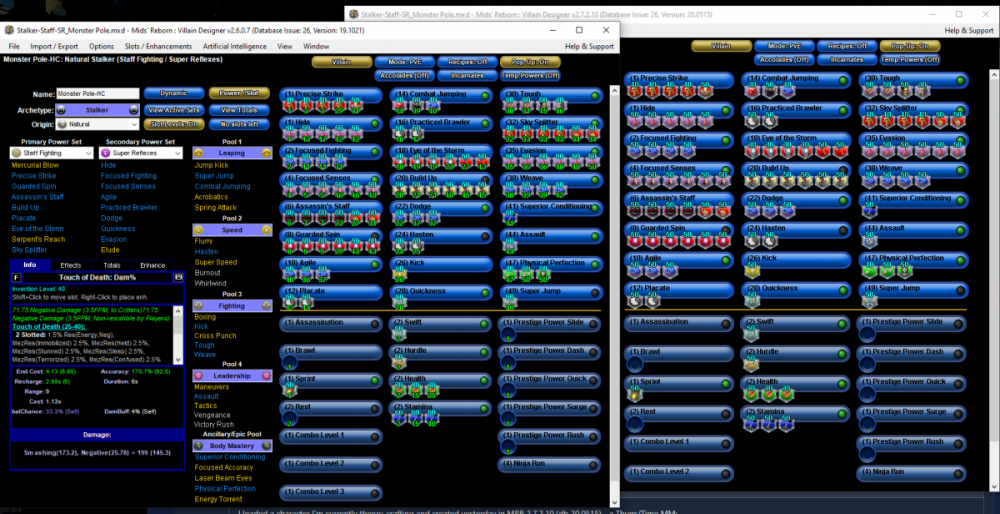Click the next archetype arrow beside Stalker

[133, 110]
